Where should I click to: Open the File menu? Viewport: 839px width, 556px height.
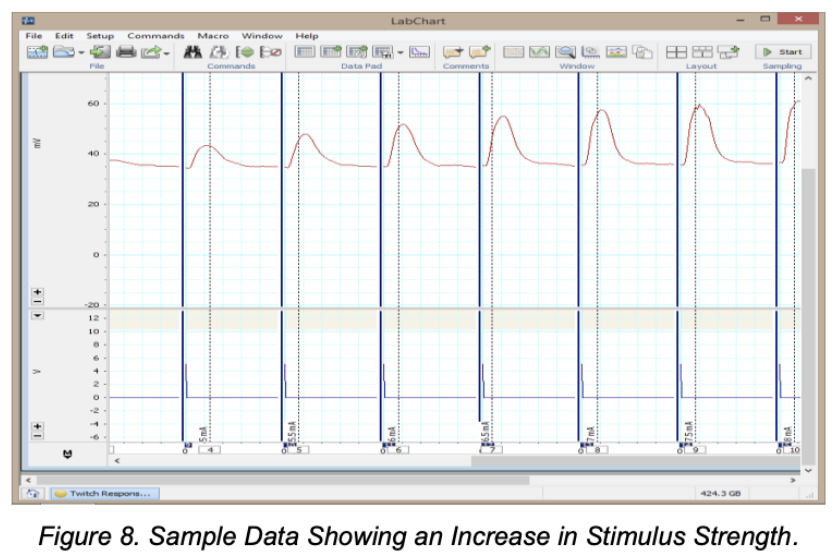click(34, 36)
